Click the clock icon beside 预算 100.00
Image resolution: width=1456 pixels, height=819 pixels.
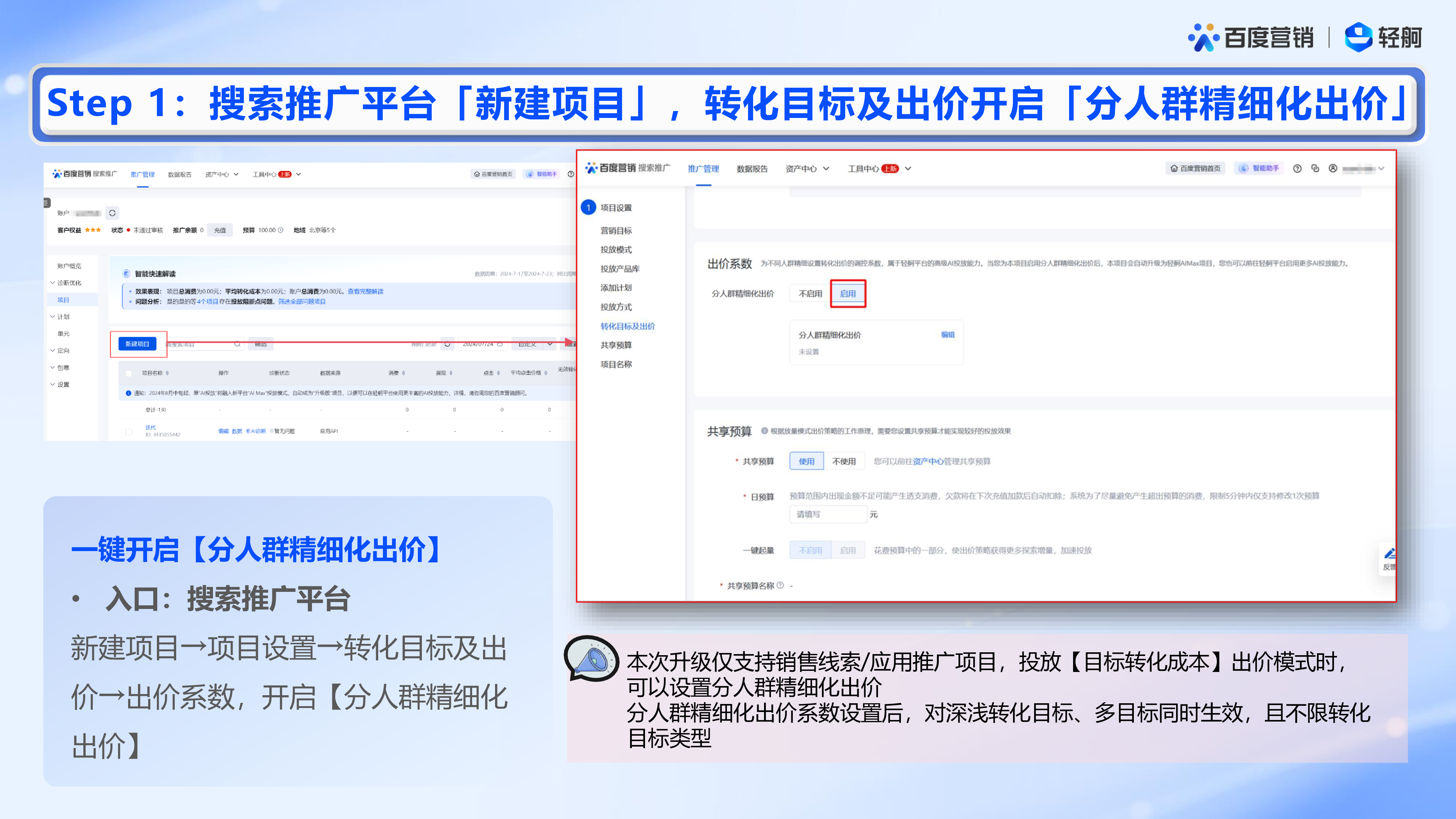[280, 230]
